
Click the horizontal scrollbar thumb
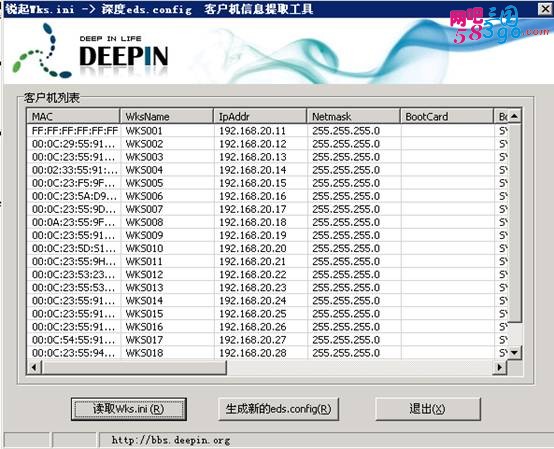[134, 367]
